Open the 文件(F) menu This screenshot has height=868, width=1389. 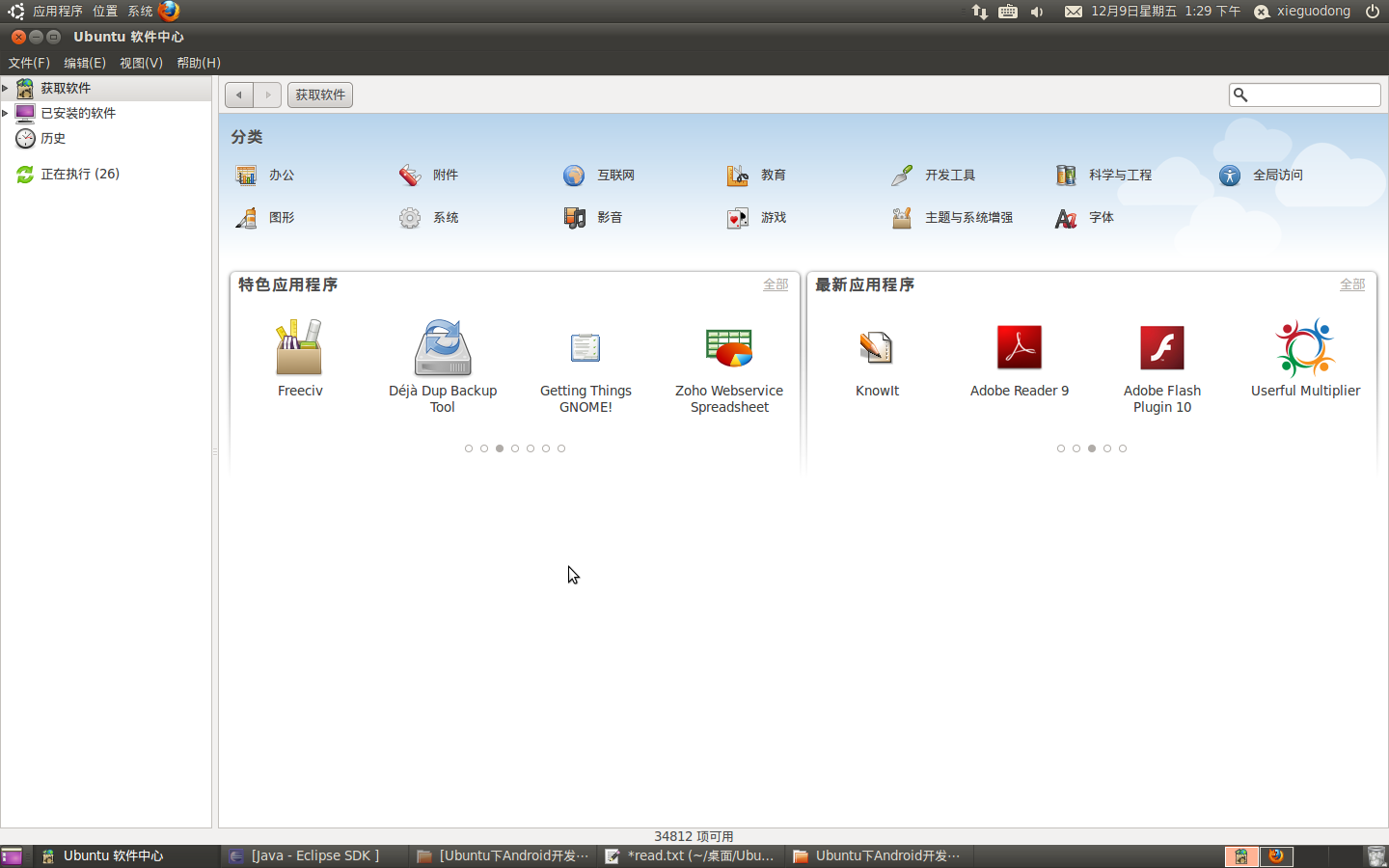(x=29, y=63)
